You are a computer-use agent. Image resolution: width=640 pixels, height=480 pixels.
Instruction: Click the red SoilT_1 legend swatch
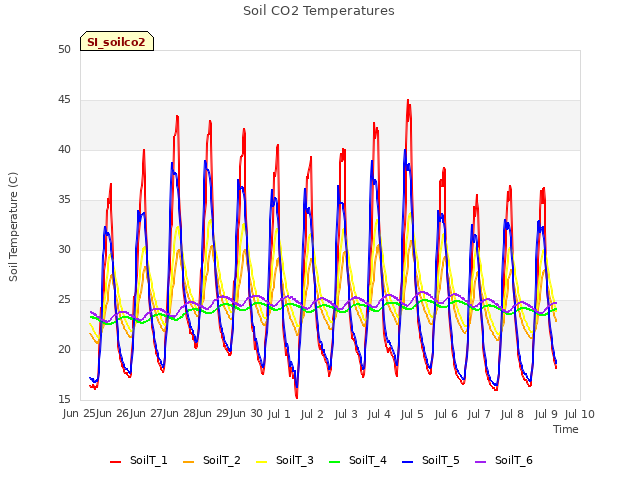coord(116,462)
